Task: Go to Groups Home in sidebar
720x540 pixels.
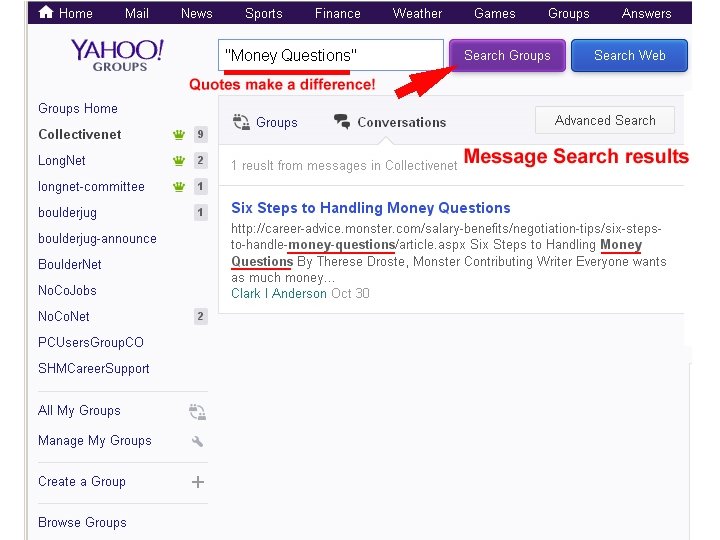Action: tap(78, 108)
